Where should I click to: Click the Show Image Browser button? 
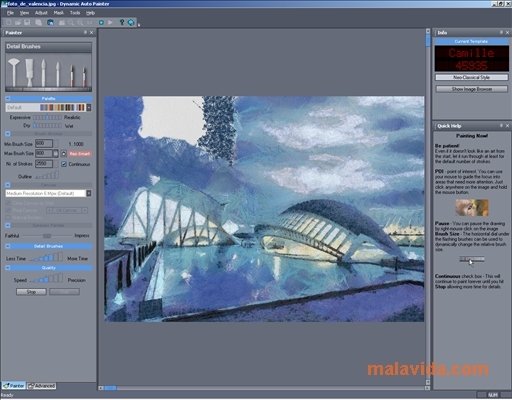(471, 89)
